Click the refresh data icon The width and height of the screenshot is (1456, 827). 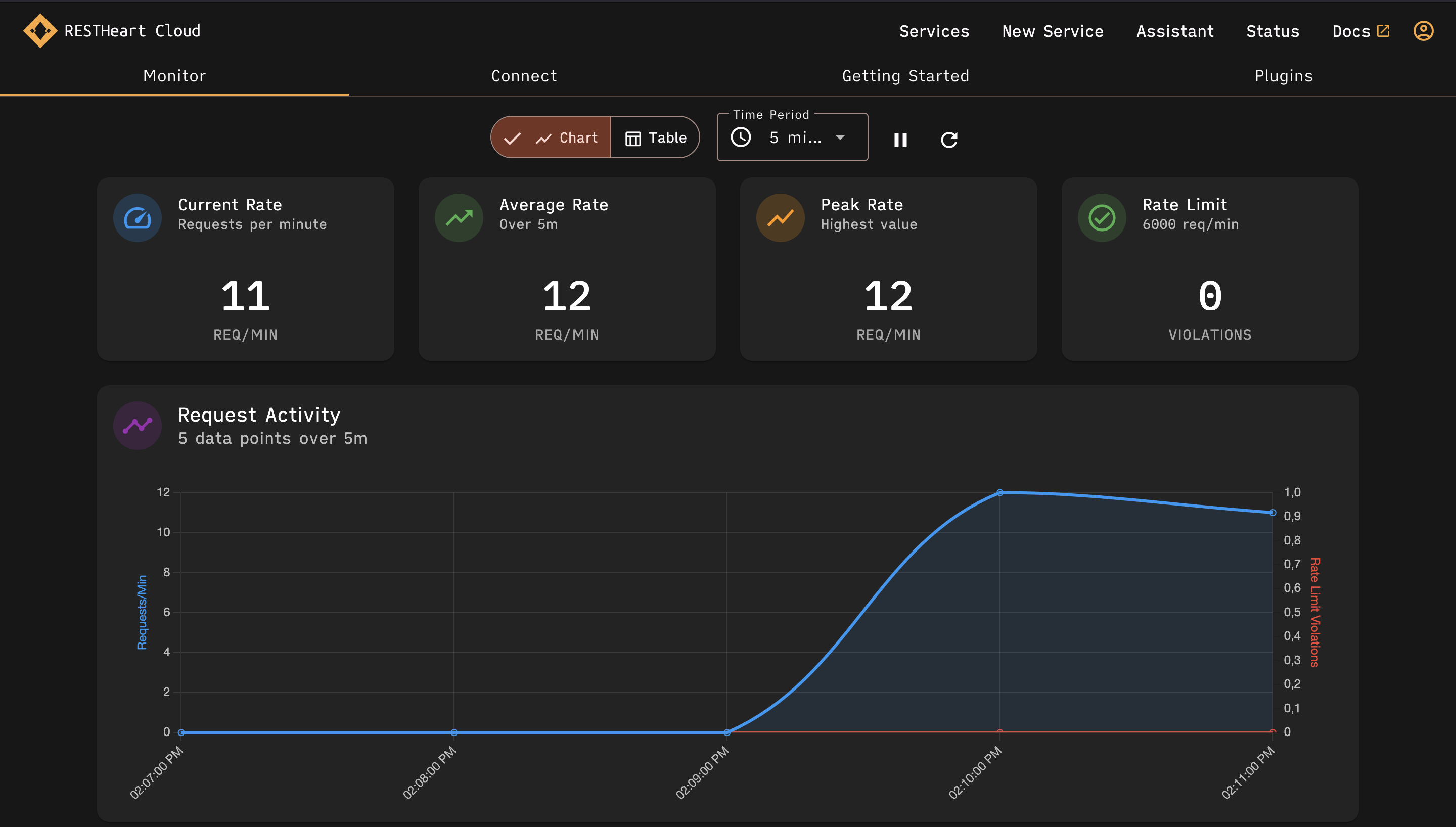(x=949, y=139)
